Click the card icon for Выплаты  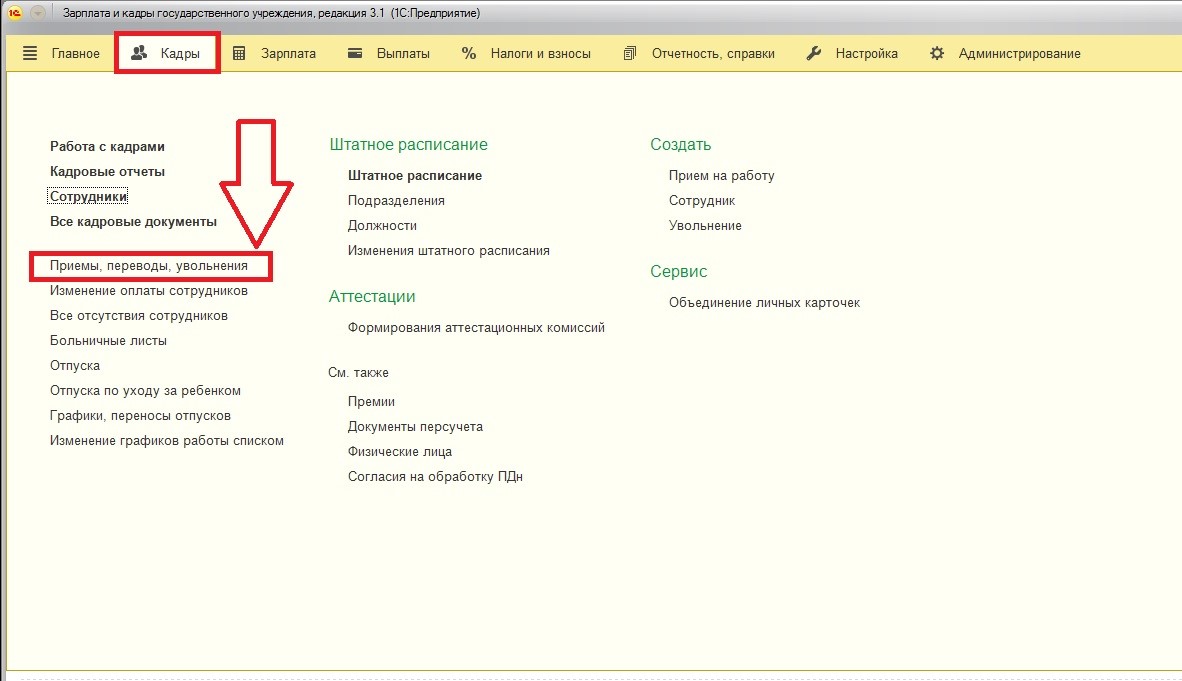[355, 53]
